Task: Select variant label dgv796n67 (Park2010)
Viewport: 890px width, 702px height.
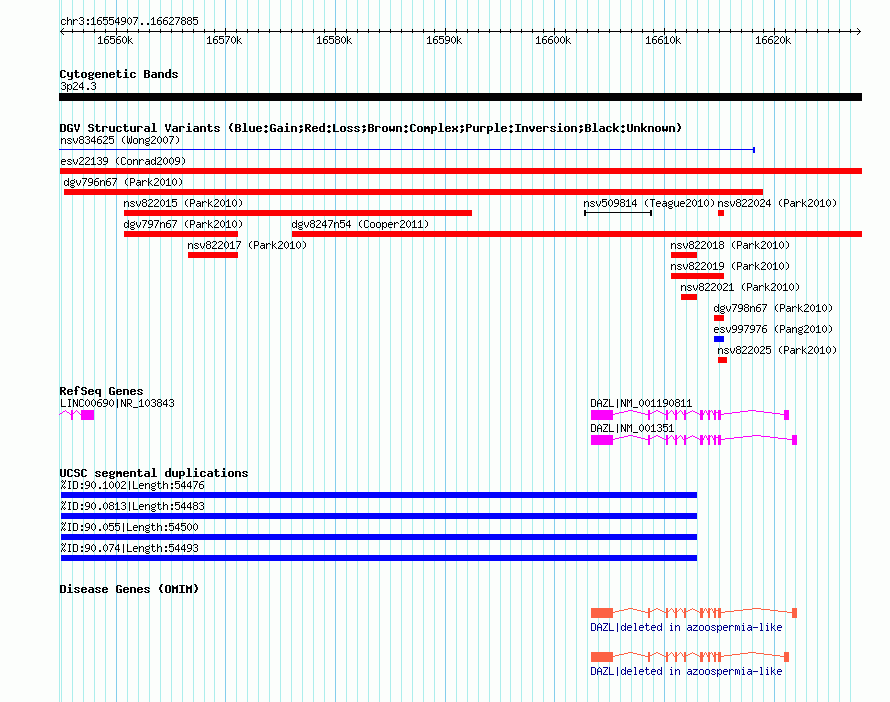Action: coord(123,182)
